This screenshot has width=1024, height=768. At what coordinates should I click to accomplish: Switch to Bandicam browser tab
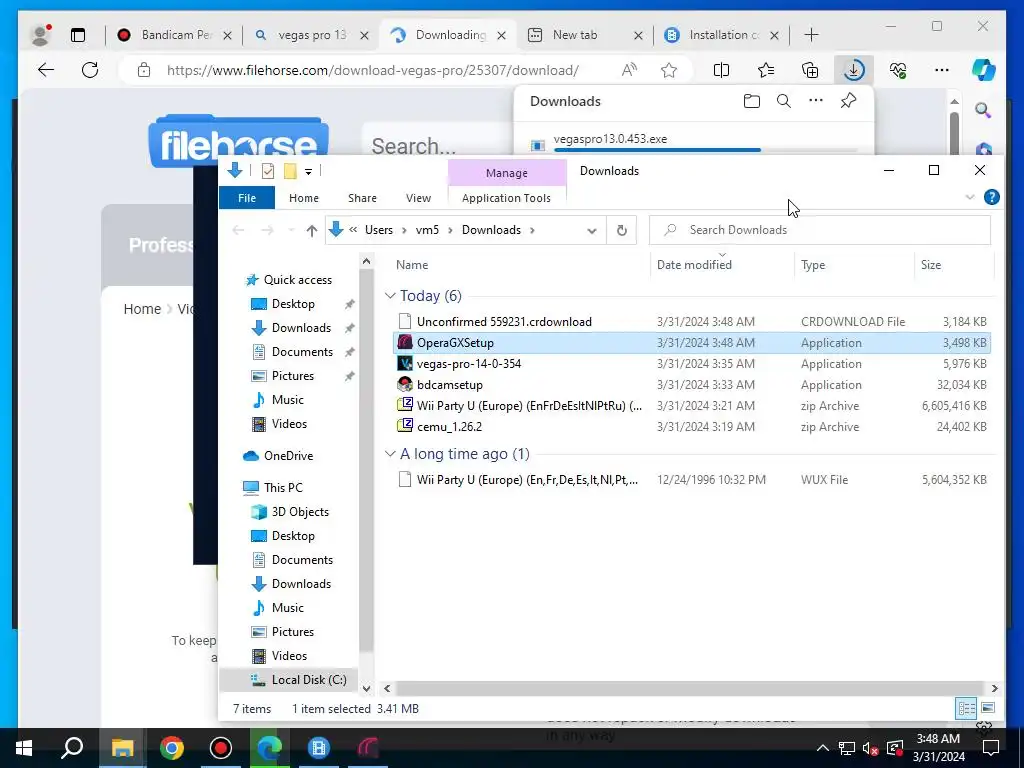176,35
